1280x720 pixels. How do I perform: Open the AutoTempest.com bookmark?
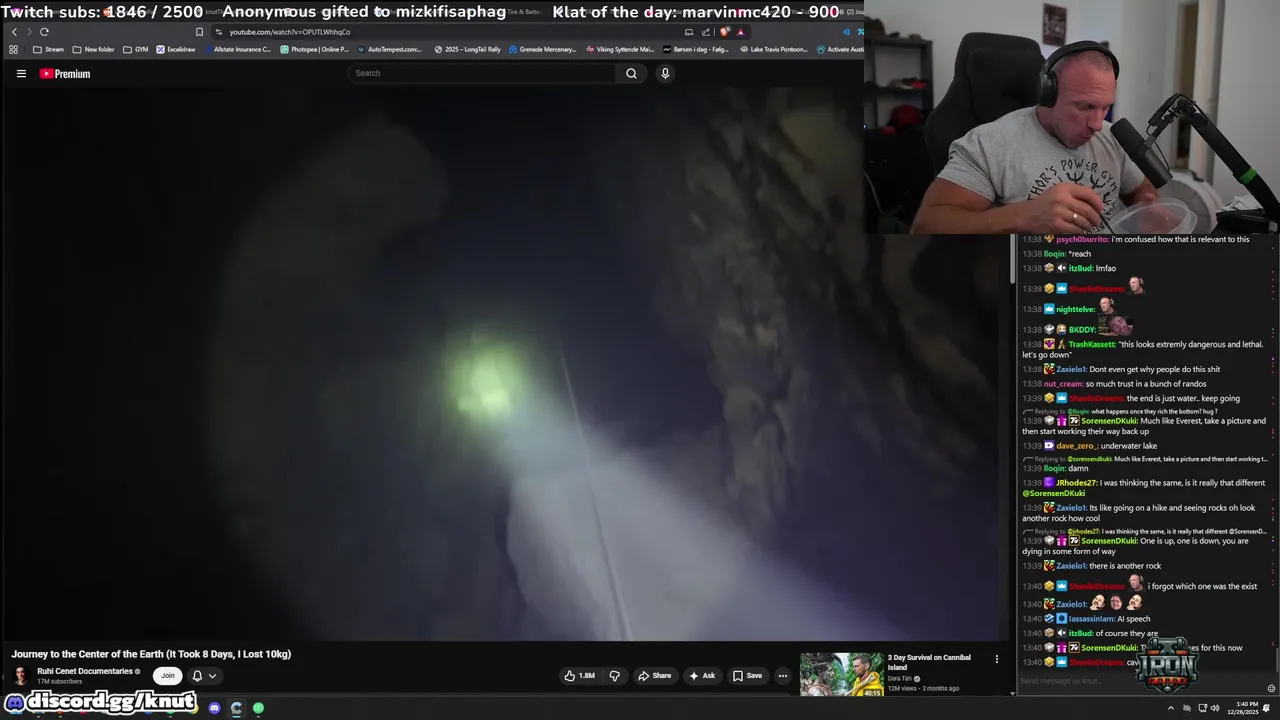pos(389,49)
